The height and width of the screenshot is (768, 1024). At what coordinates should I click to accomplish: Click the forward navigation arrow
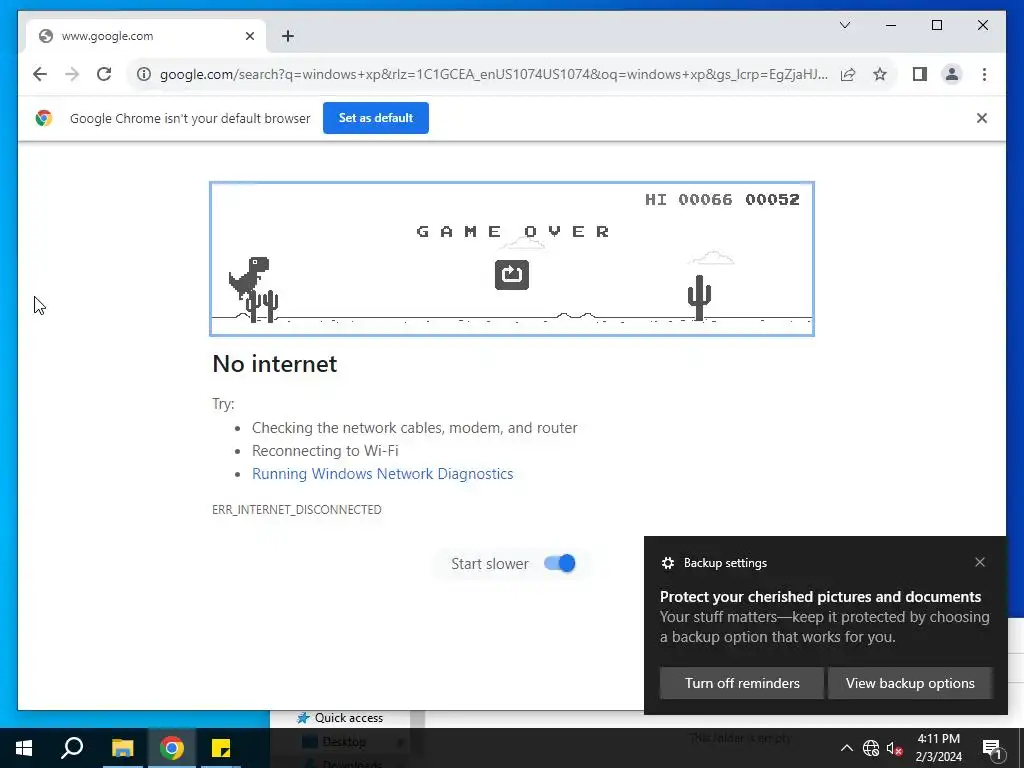72,74
